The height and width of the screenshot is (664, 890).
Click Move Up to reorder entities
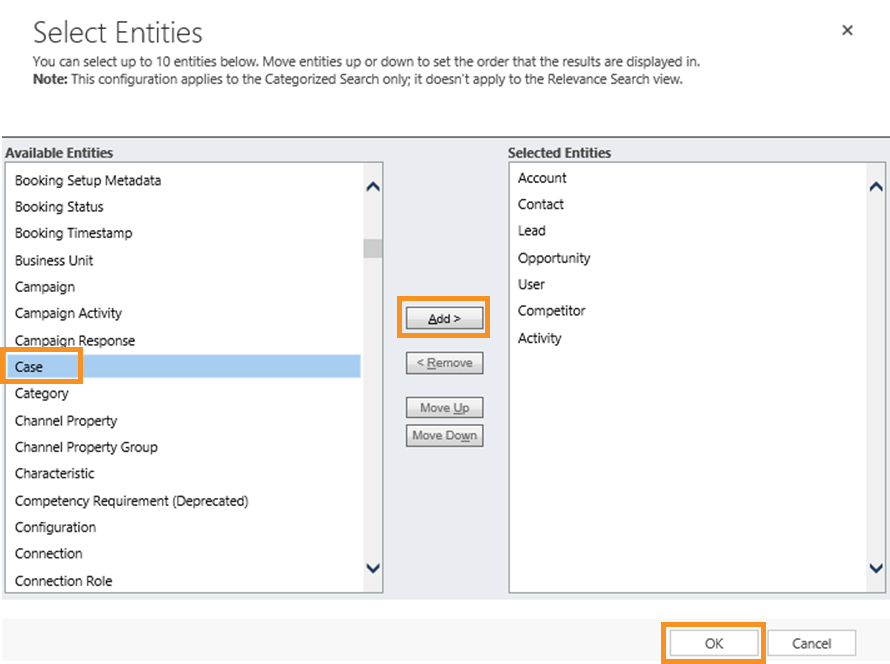tap(443, 407)
